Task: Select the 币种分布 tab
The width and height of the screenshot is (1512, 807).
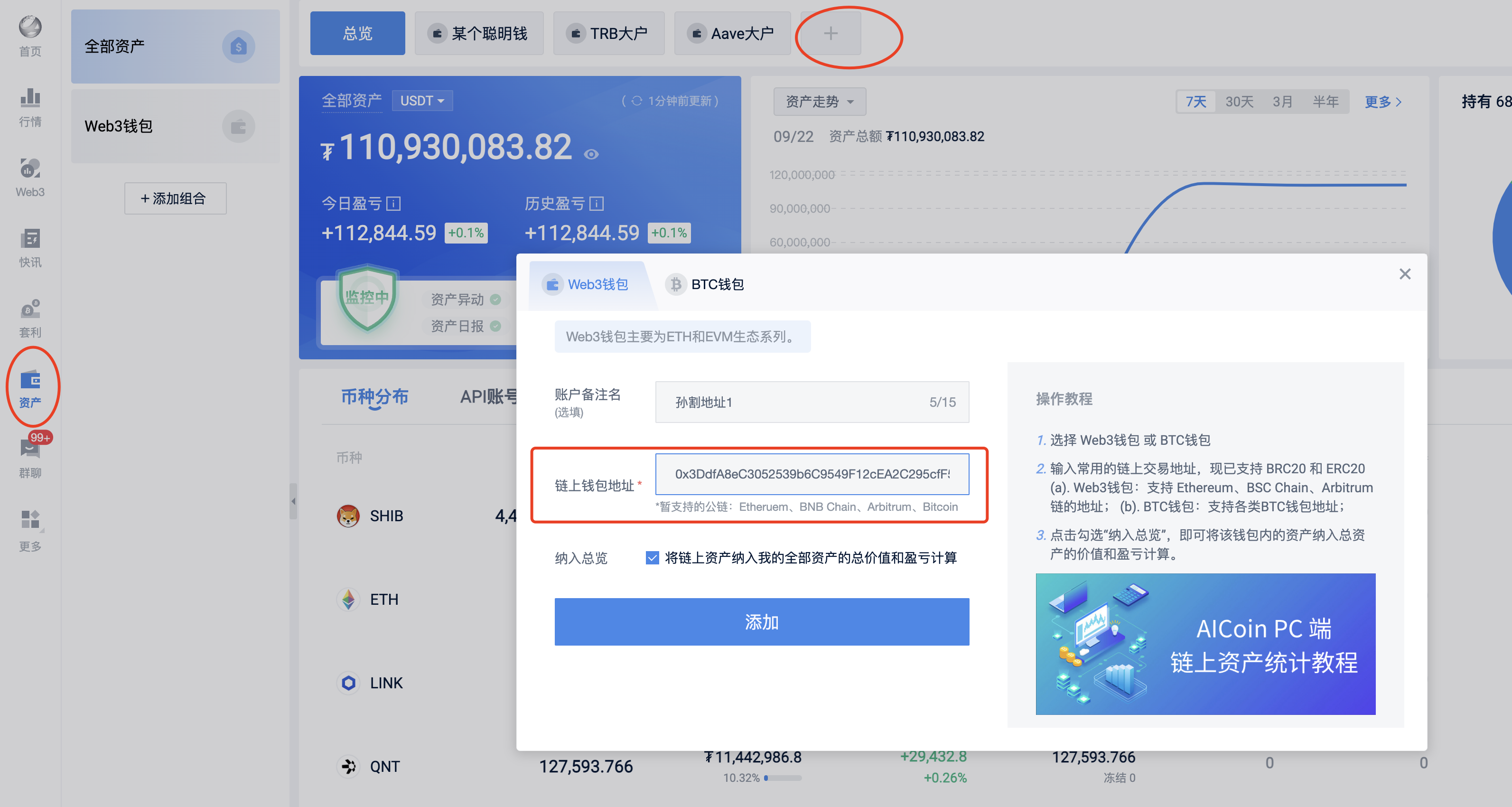Action: pos(374,397)
